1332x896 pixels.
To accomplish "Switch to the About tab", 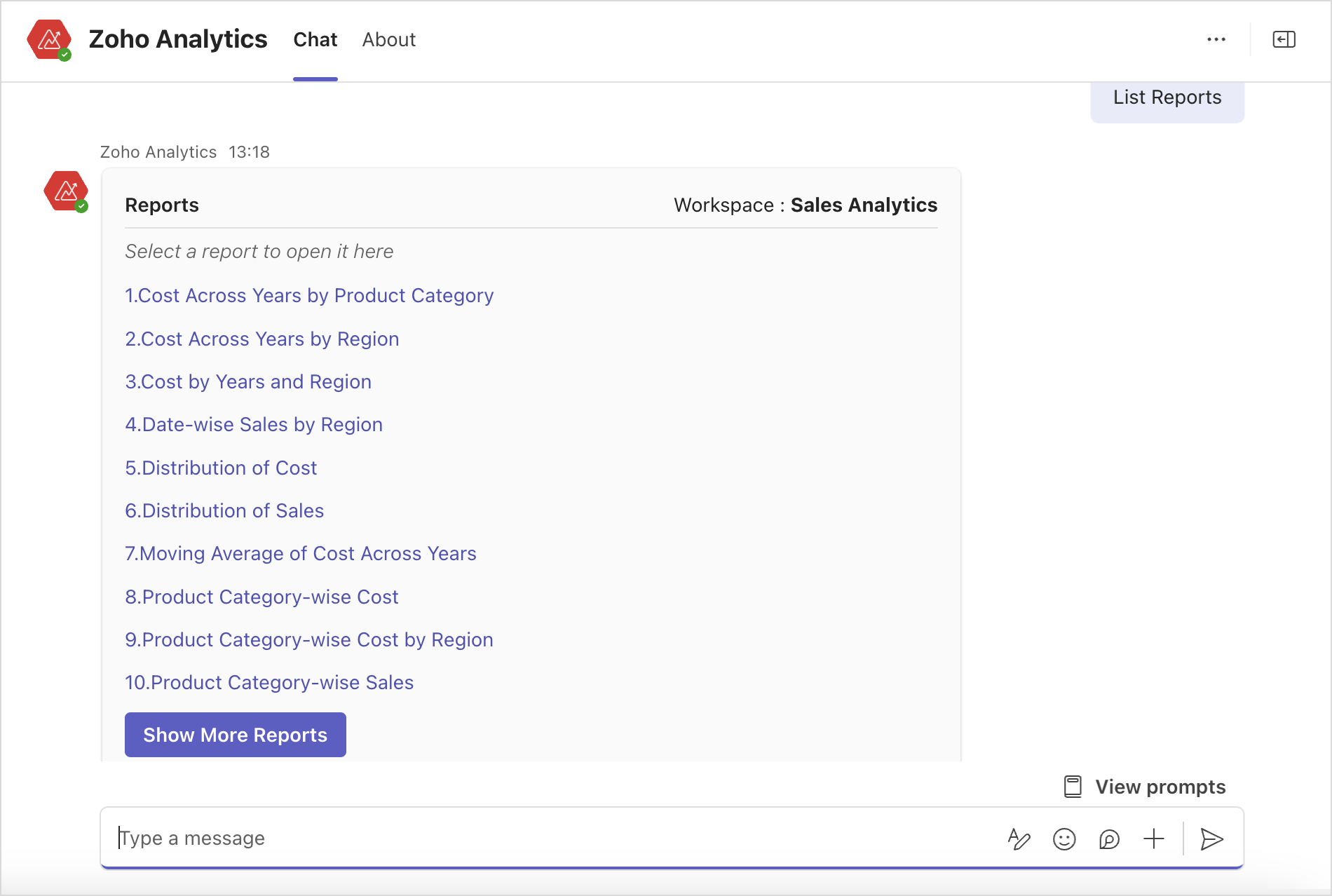I will click(x=389, y=40).
